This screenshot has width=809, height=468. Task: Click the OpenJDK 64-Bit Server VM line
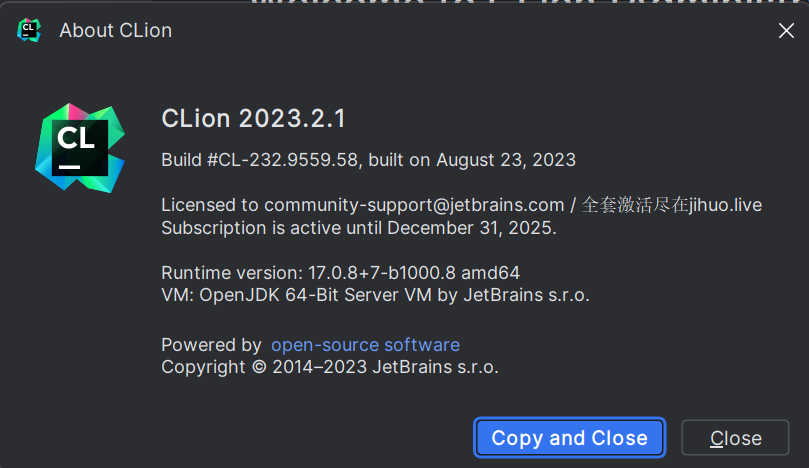pyautogui.click(x=376, y=295)
